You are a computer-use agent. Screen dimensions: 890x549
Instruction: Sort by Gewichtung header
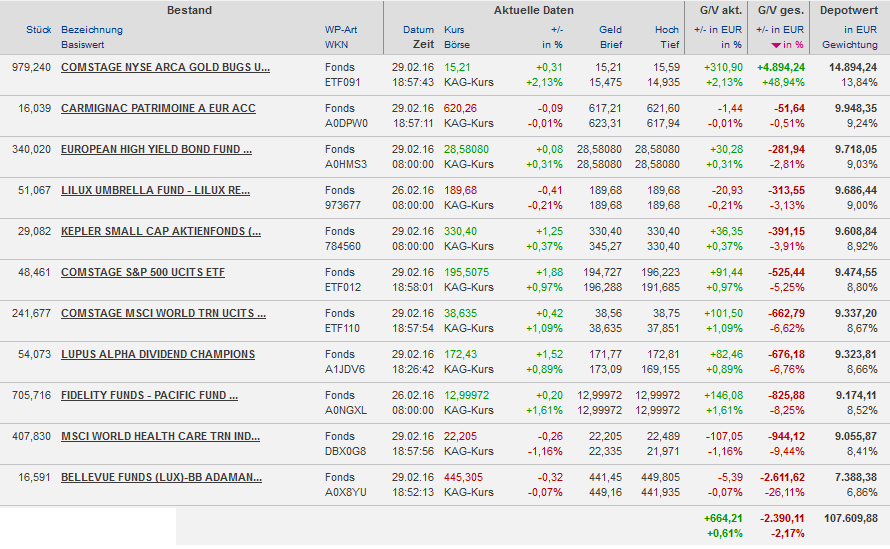849,45
